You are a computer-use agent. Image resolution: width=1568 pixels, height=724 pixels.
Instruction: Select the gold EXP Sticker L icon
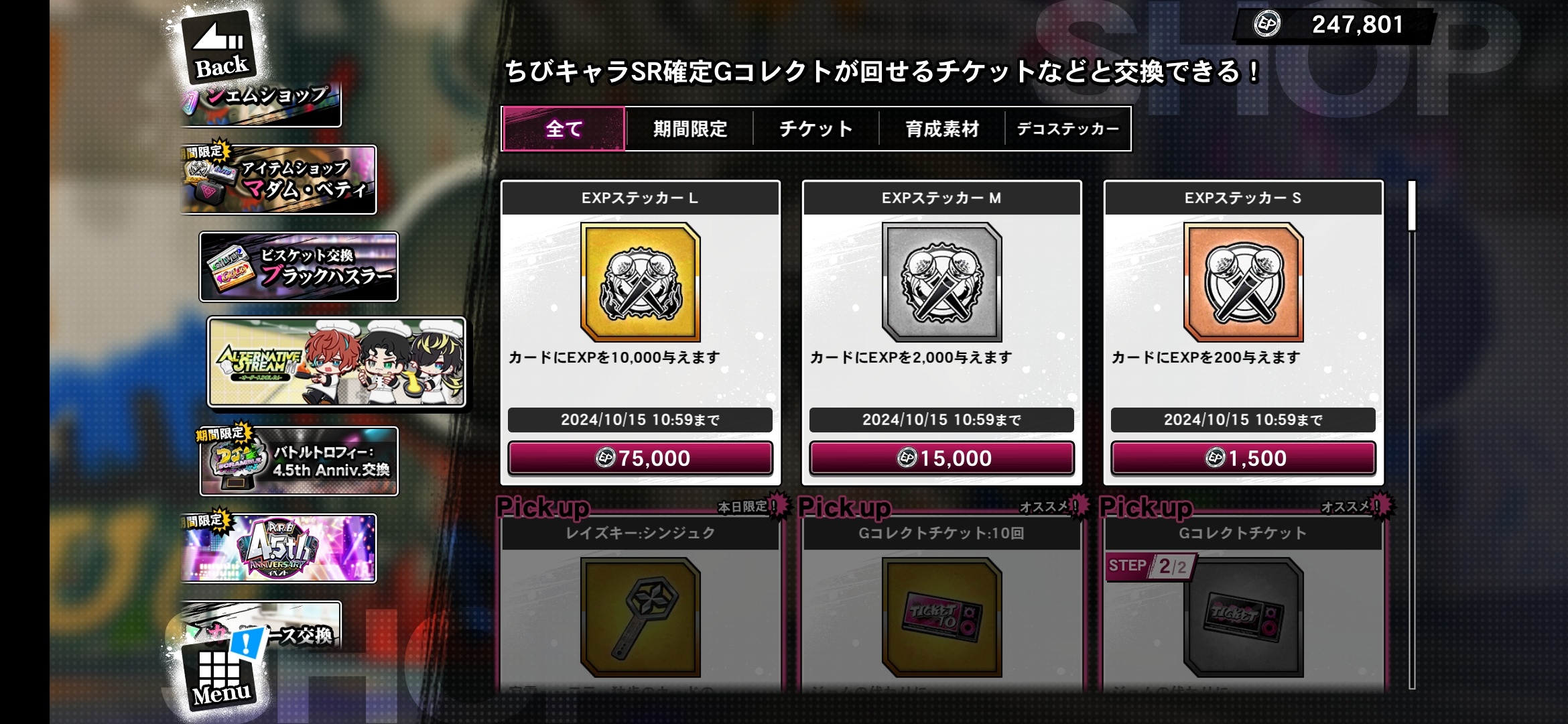640,282
